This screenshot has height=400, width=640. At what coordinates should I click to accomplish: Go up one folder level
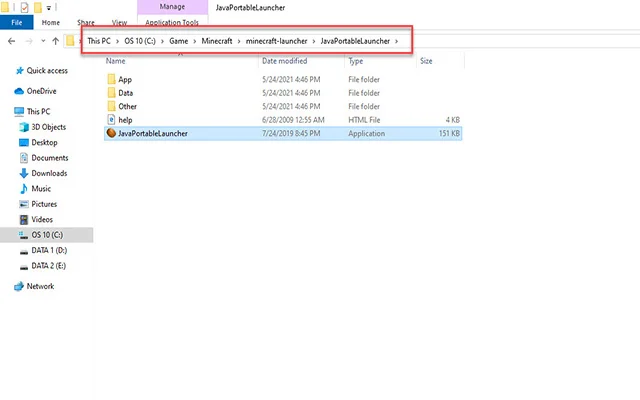pyautogui.click(x=56, y=41)
